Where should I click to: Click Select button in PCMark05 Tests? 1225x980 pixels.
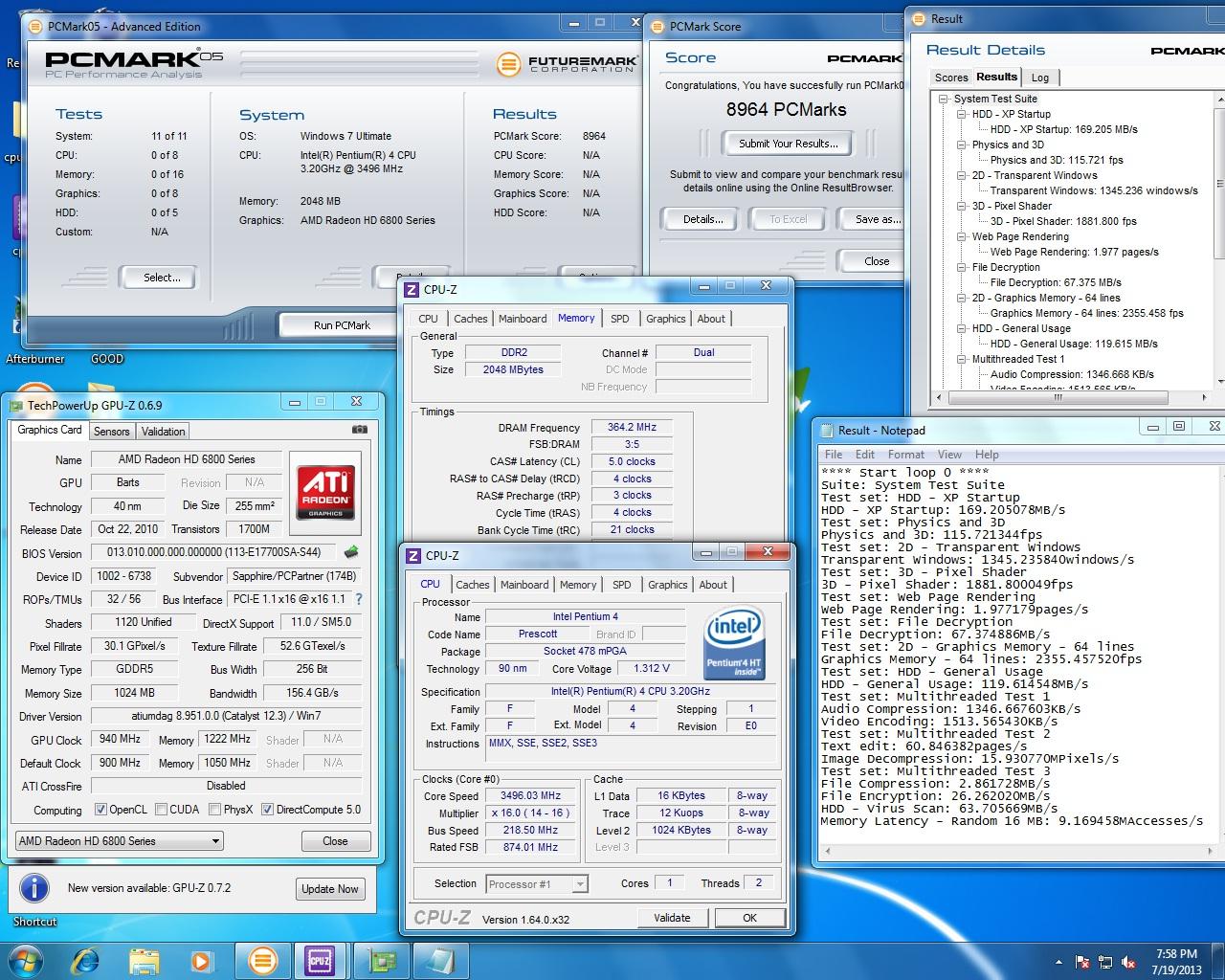coord(161,278)
